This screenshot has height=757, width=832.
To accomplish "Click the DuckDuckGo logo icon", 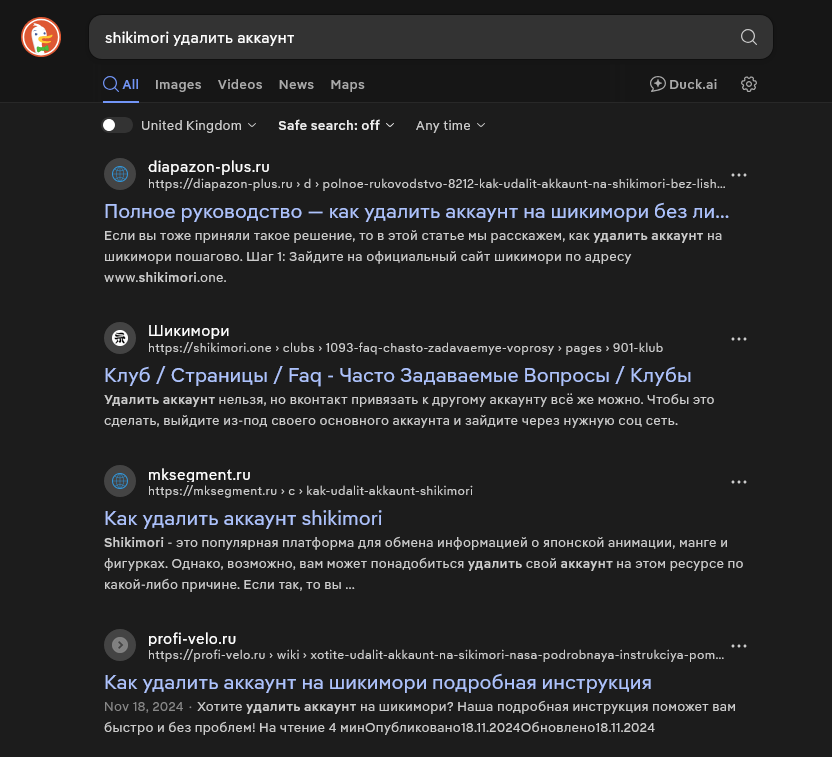I will click(41, 38).
